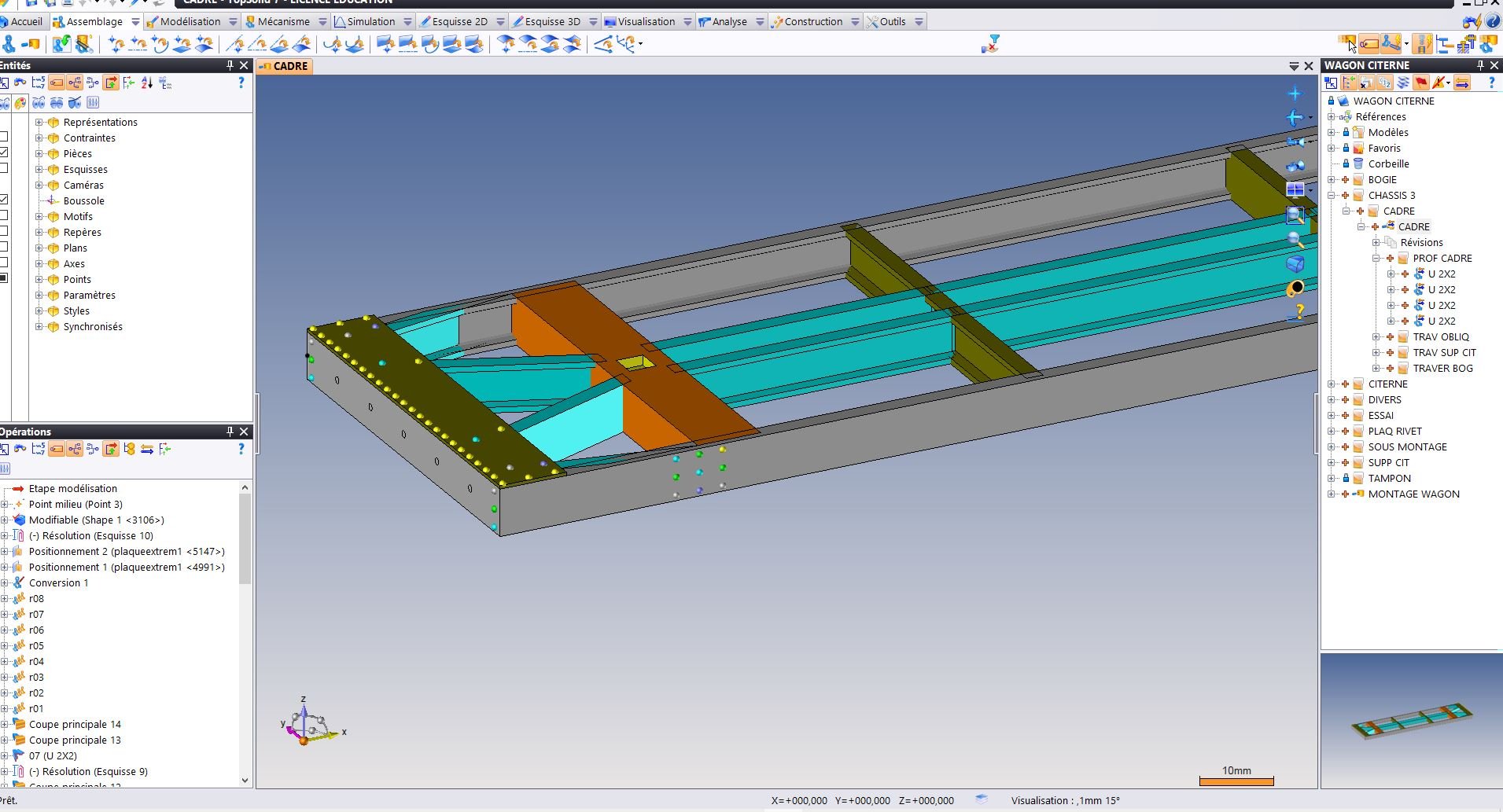Select Coupe principale 14 operation
The image size is (1503, 812).
pos(75,725)
